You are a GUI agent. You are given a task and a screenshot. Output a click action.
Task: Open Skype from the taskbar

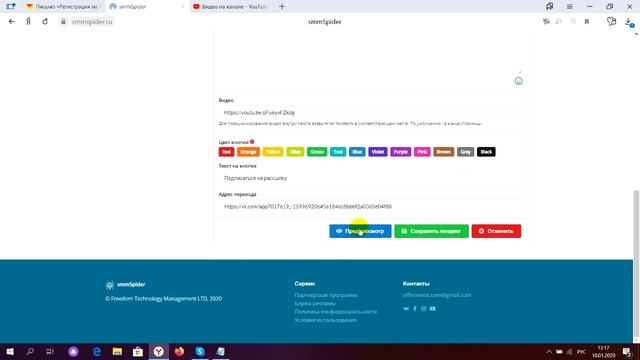tap(200, 351)
